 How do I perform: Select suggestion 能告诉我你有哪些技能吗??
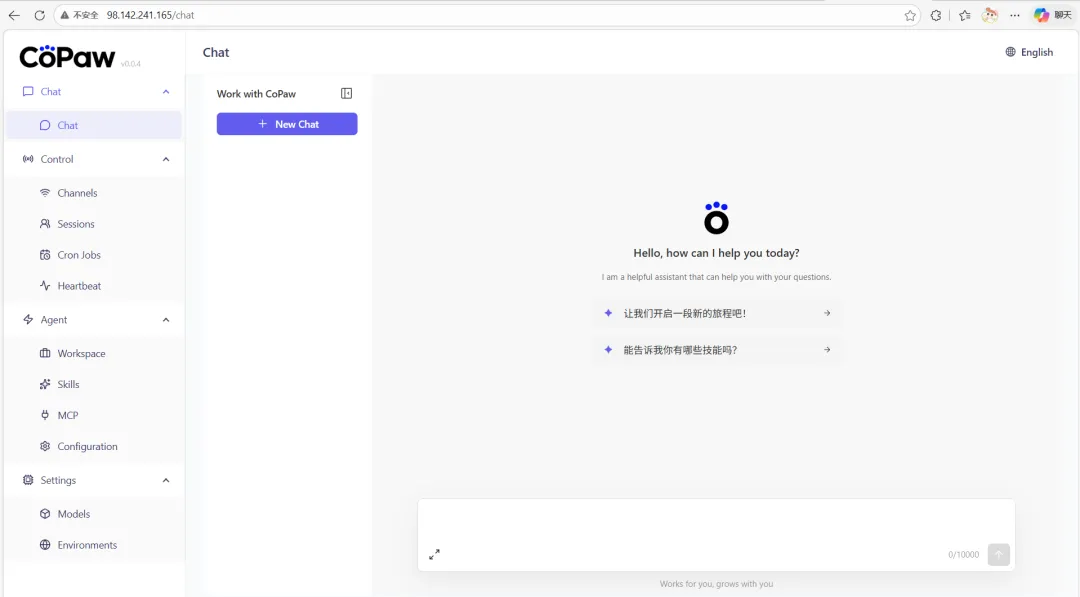click(716, 350)
